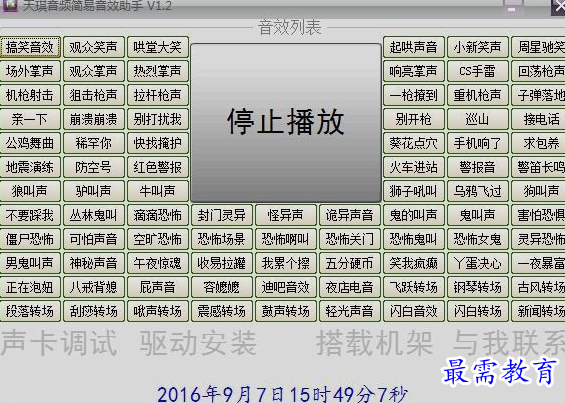
Task: Play the 别打扰我 sound effect
Action: tap(158, 119)
